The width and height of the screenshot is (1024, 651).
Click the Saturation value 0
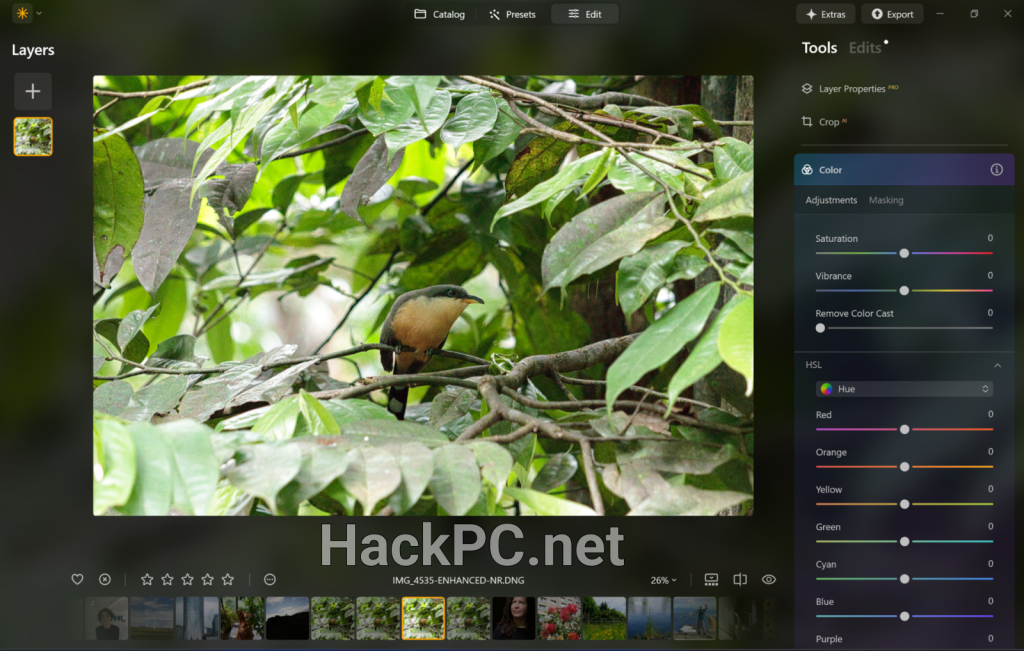(990, 238)
